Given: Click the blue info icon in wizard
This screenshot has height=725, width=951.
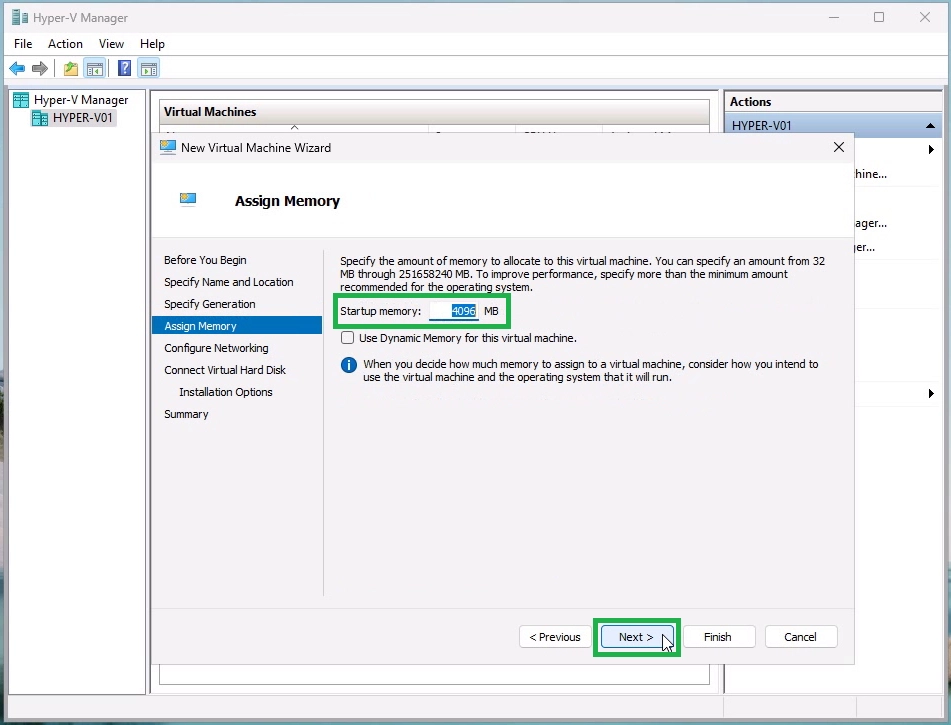Looking at the screenshot, I should coord(349,365).
